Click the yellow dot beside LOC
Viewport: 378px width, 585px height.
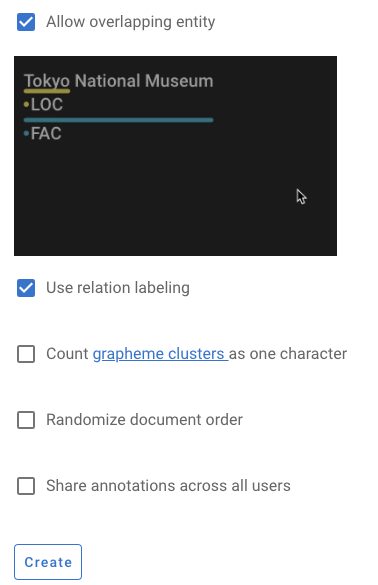[26, 104]
